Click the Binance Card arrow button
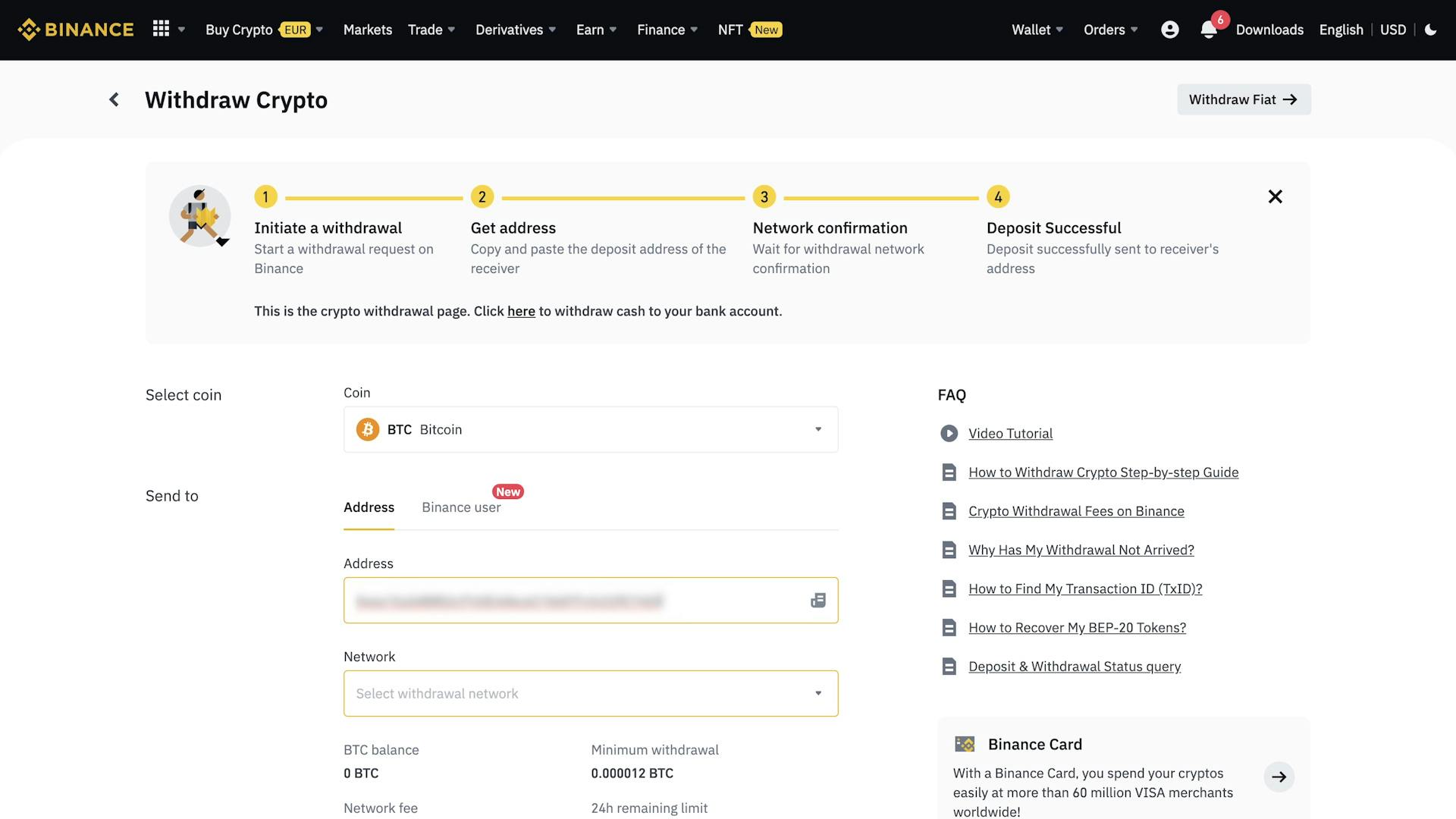This screenshot has height=819, width=1456. 1279,776
